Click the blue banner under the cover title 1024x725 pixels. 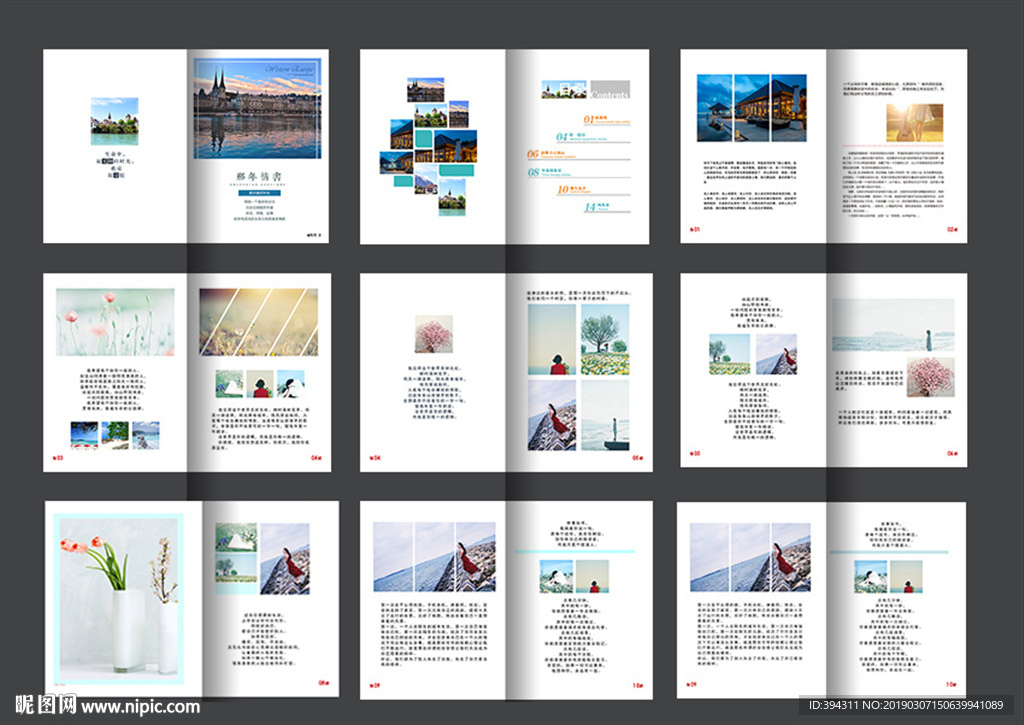[x=257, y=192]
